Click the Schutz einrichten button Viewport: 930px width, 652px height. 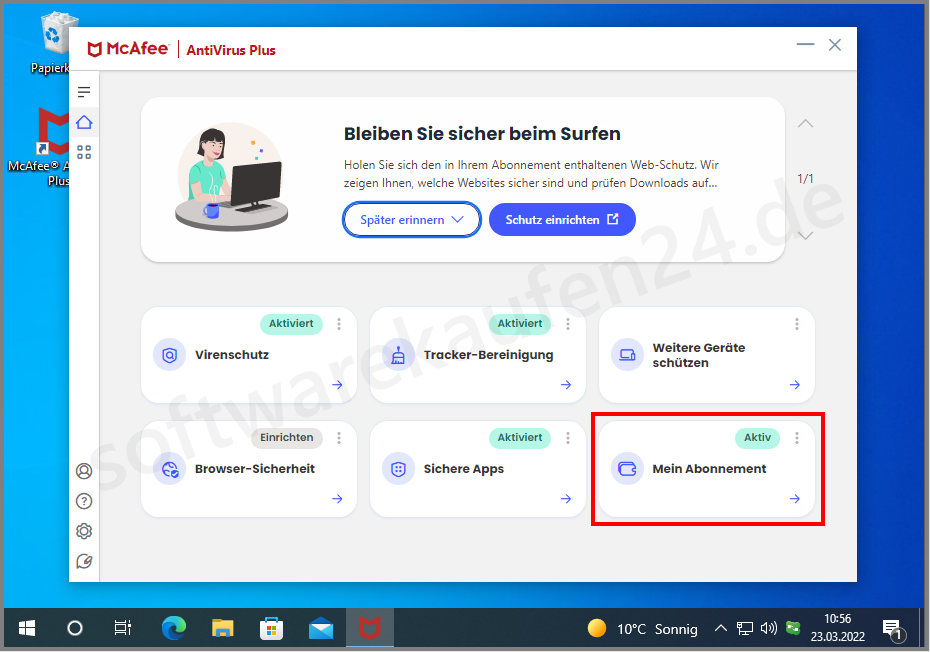click(x=562, y=219)
